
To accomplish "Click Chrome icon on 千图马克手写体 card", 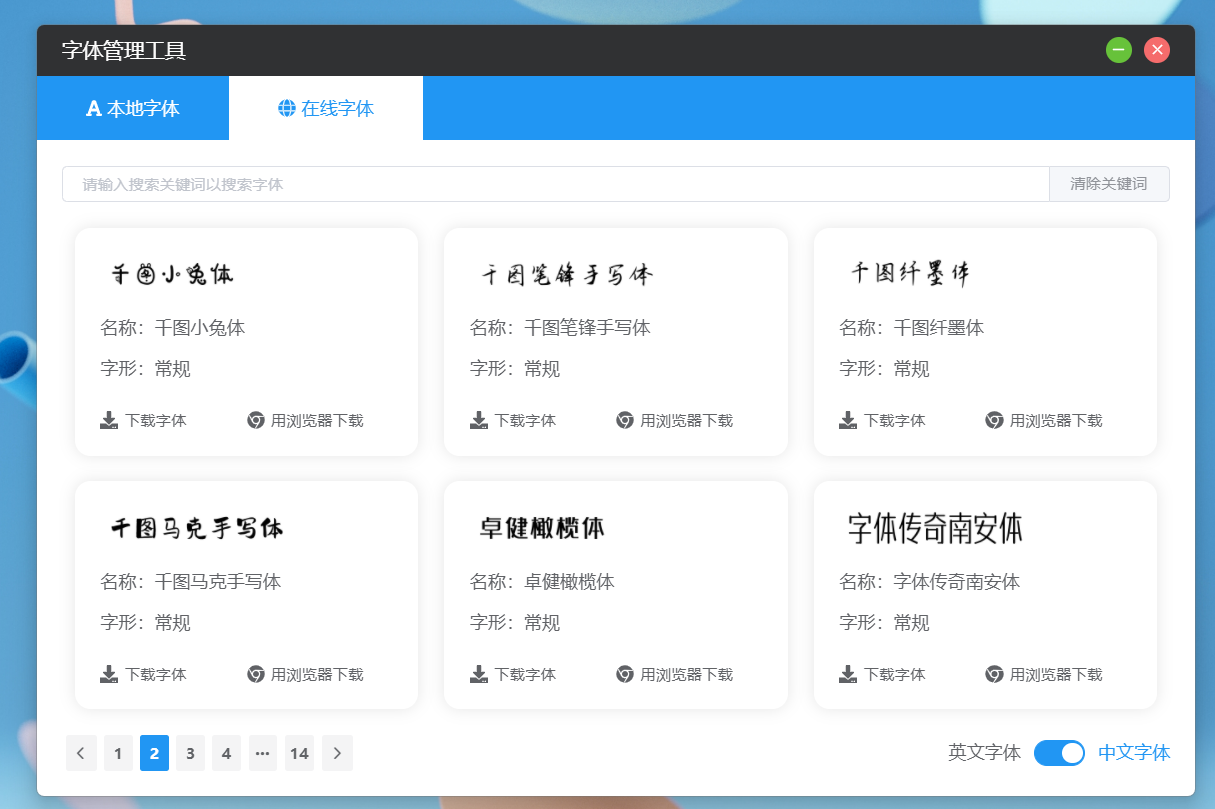I will pos(256,674).
